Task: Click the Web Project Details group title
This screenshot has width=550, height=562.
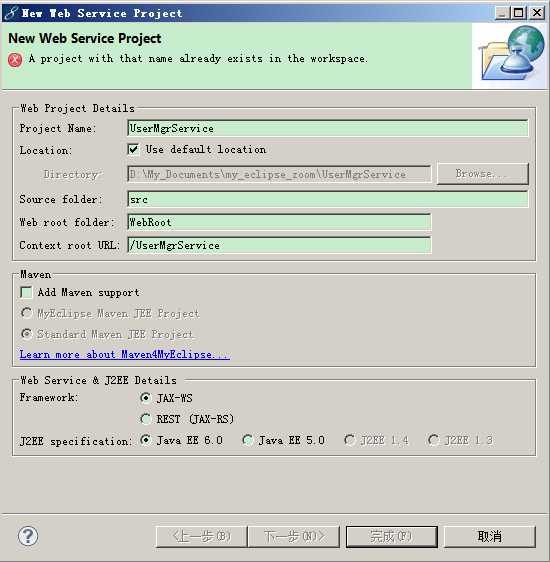Action: [x=77, y=108]
